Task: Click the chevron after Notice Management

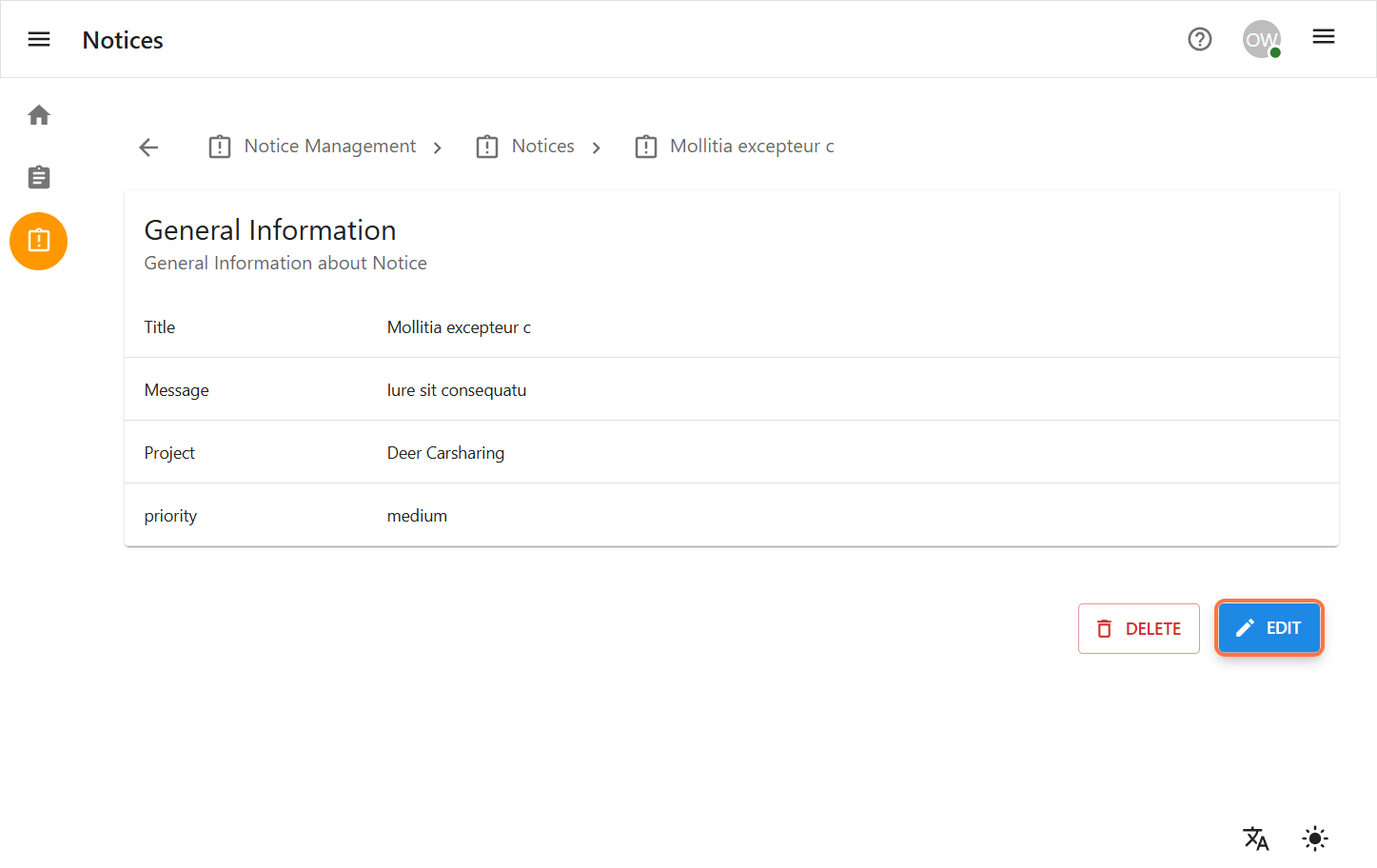Action: [438, 148]
